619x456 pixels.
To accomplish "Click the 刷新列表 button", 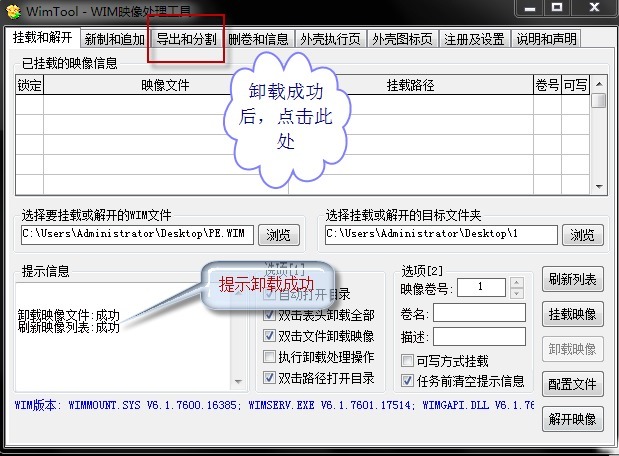I will click(572, 280).
